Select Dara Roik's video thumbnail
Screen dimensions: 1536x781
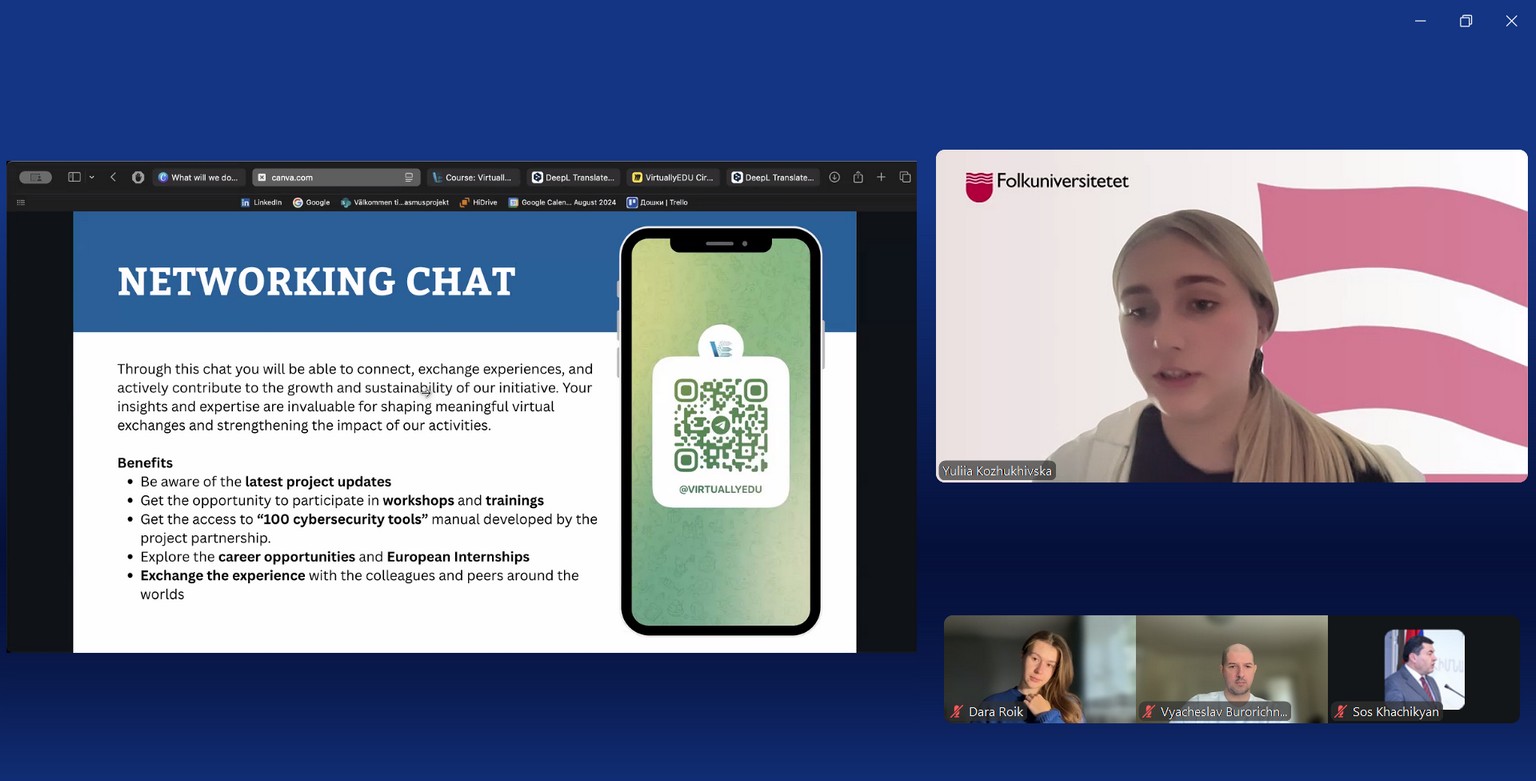(x=1039, y=668)
